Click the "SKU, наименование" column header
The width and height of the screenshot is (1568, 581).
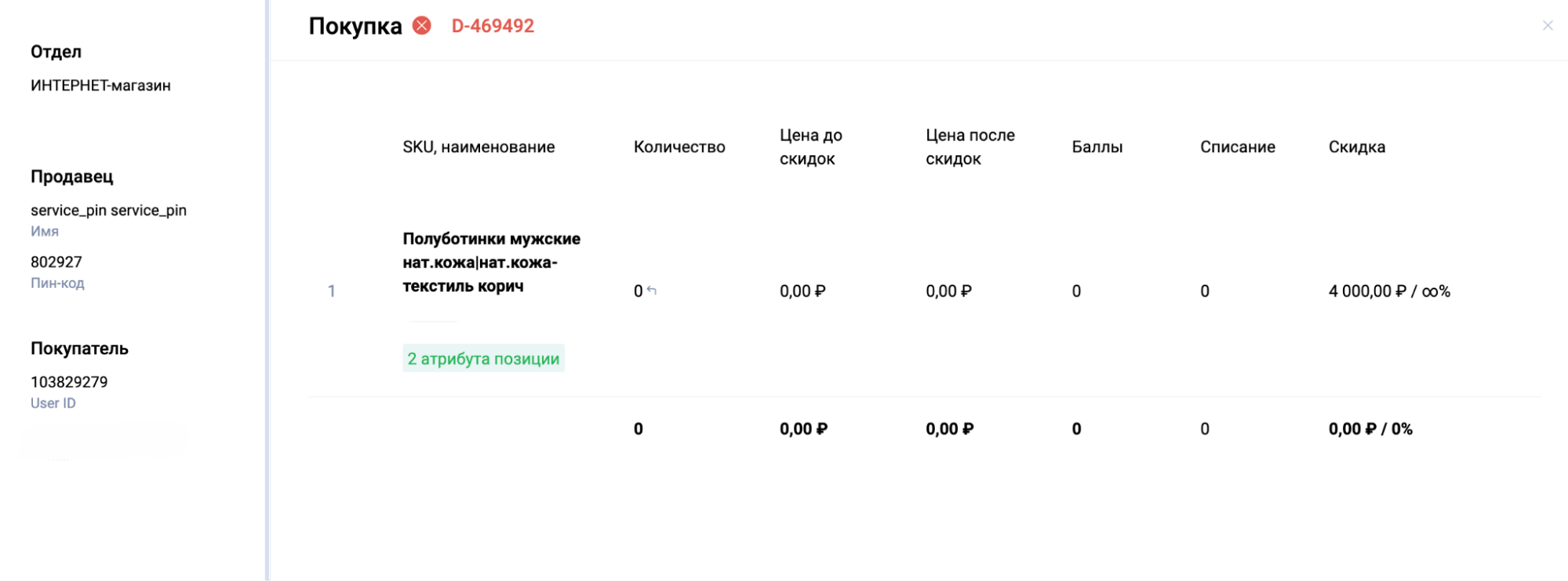[478, 147]
